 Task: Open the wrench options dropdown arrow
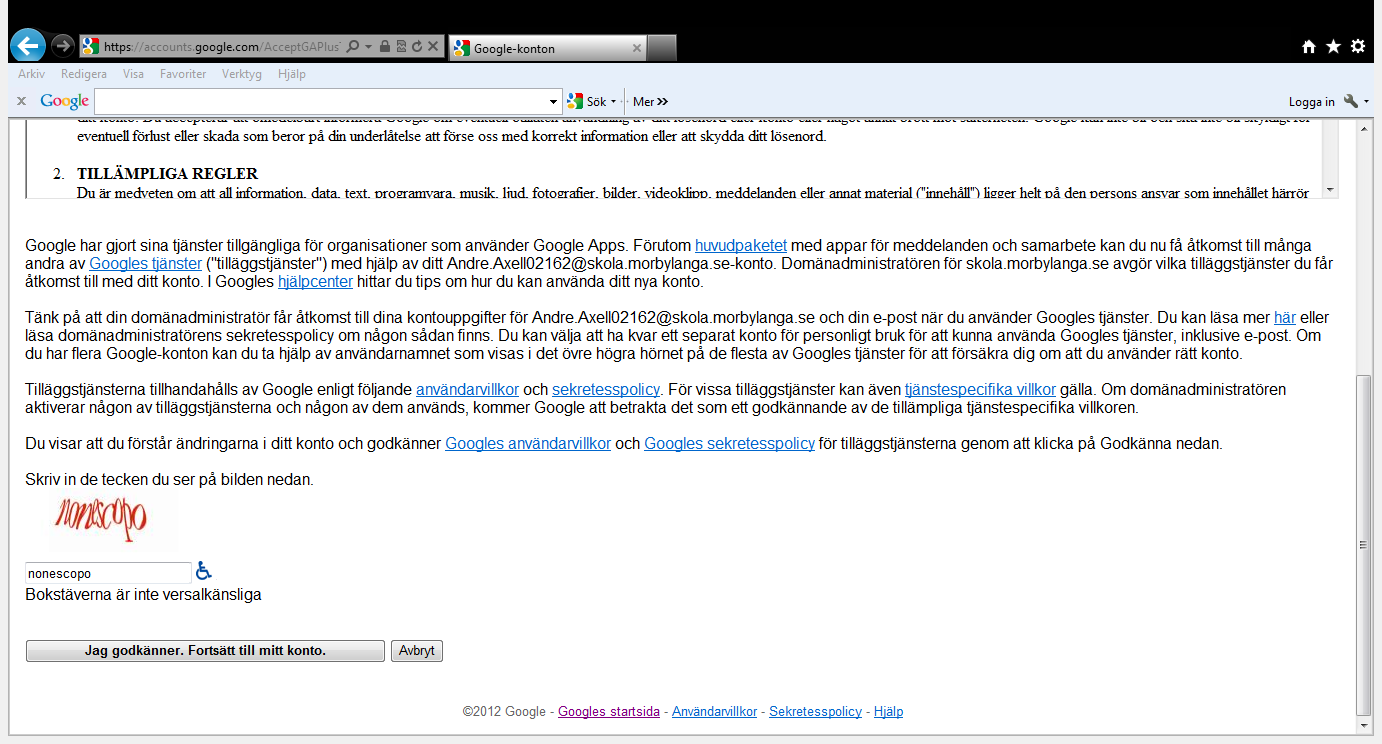(x=1366, y=102)
